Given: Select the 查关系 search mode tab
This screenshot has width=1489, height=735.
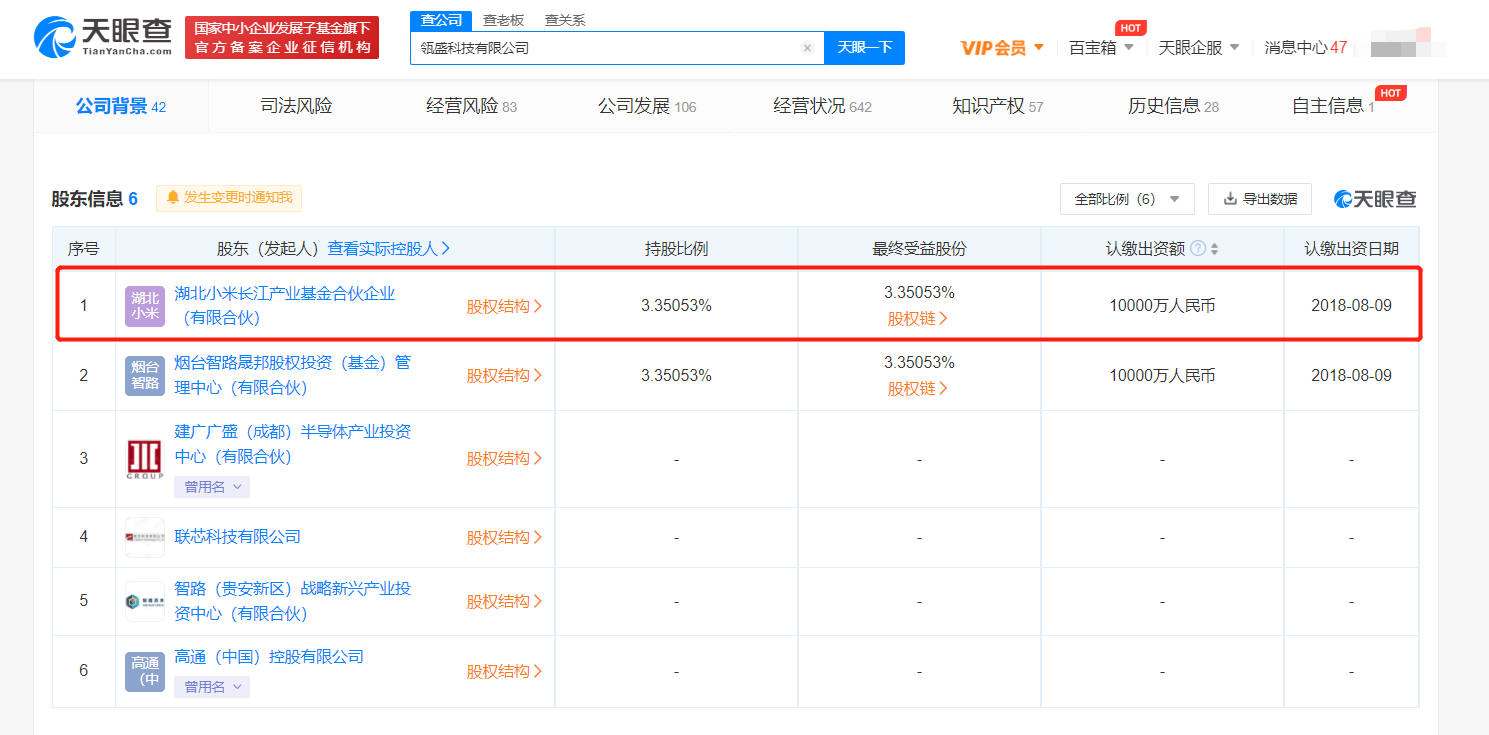Looking at the screenshot, I should tap(565, 20).
